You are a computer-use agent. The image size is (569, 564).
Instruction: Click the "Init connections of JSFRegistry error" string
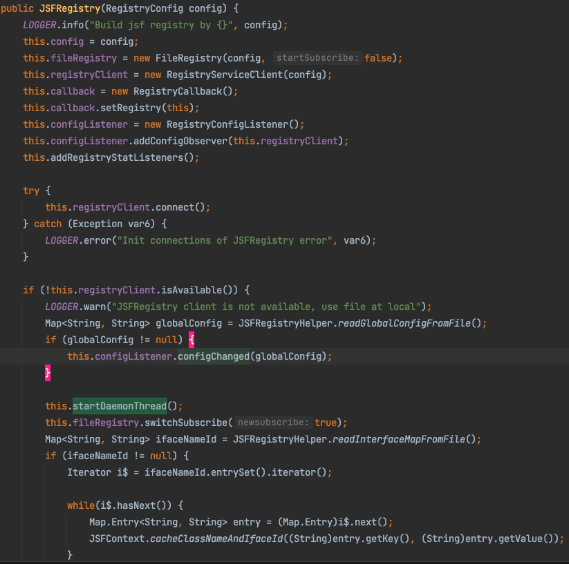pyautogui.click(x=225, y=240)
